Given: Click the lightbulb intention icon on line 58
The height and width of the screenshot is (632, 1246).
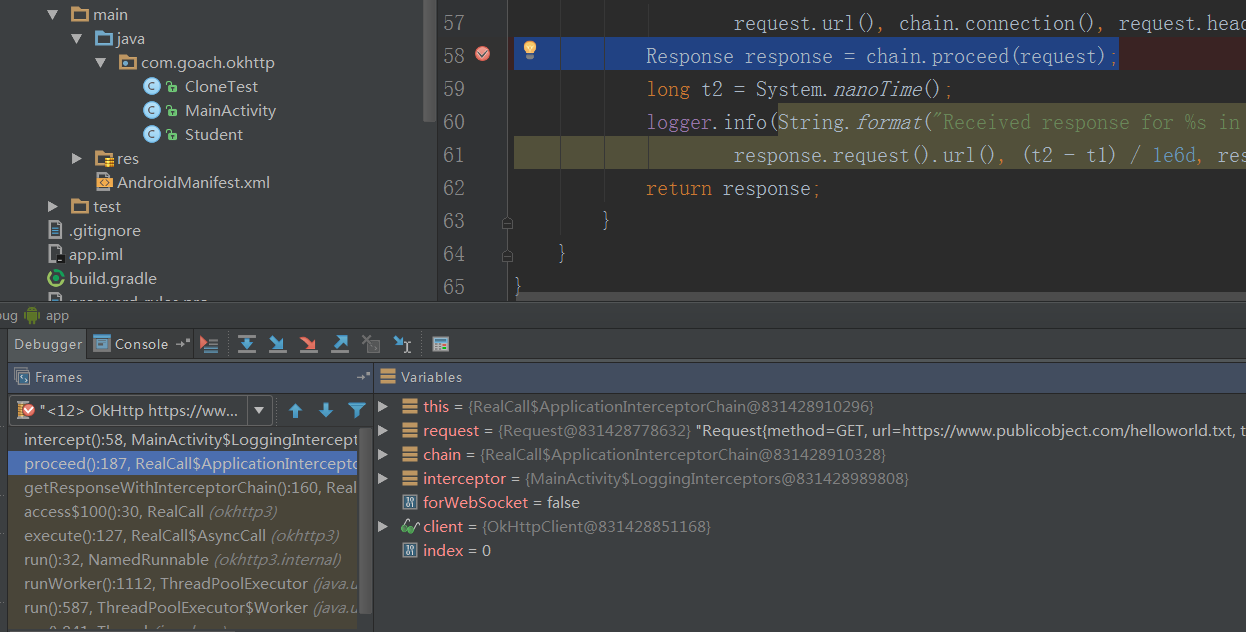Looking at the screenshot, I should [530, 50].
